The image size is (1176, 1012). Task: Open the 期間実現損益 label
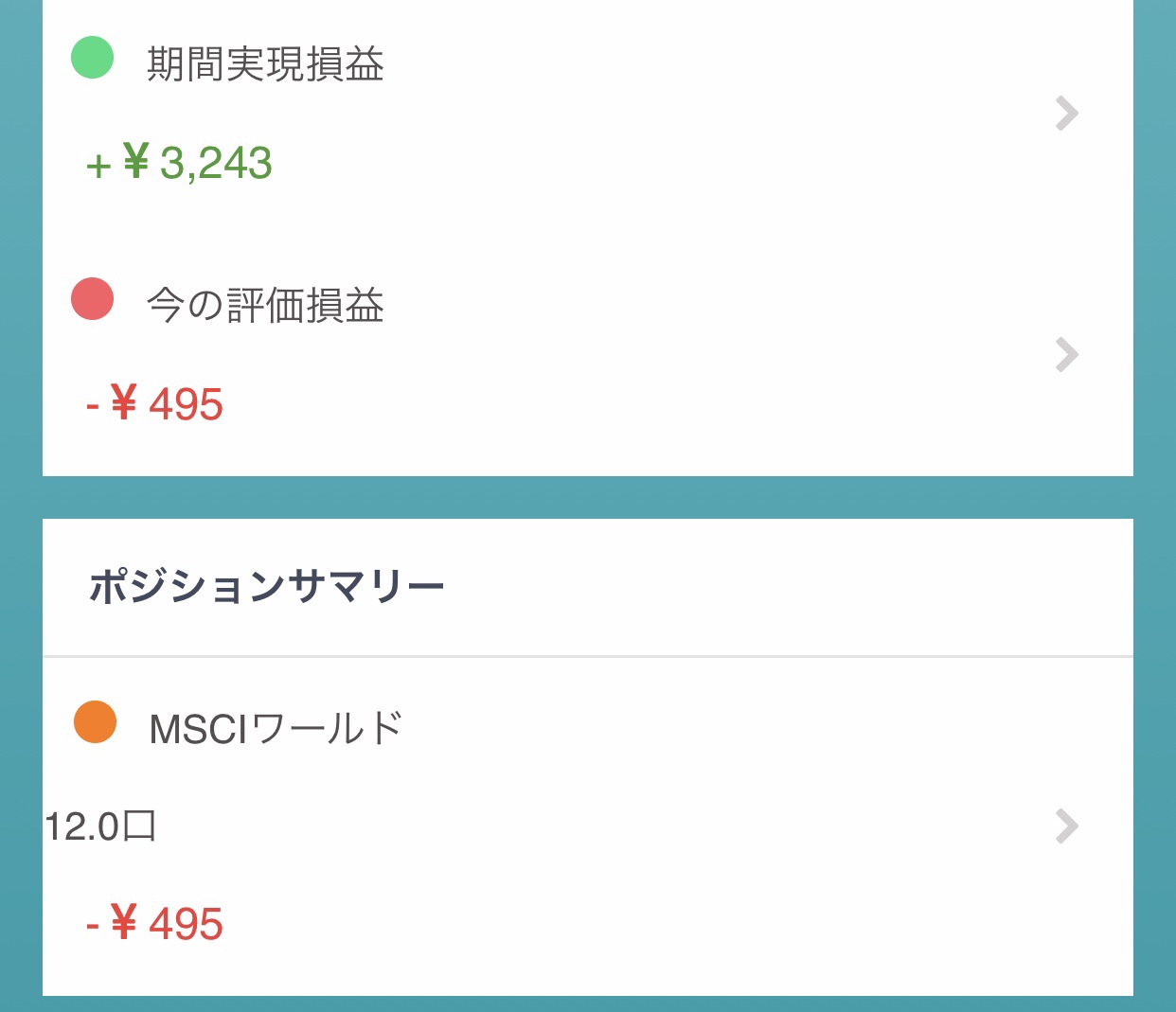(x=265, y=64)
